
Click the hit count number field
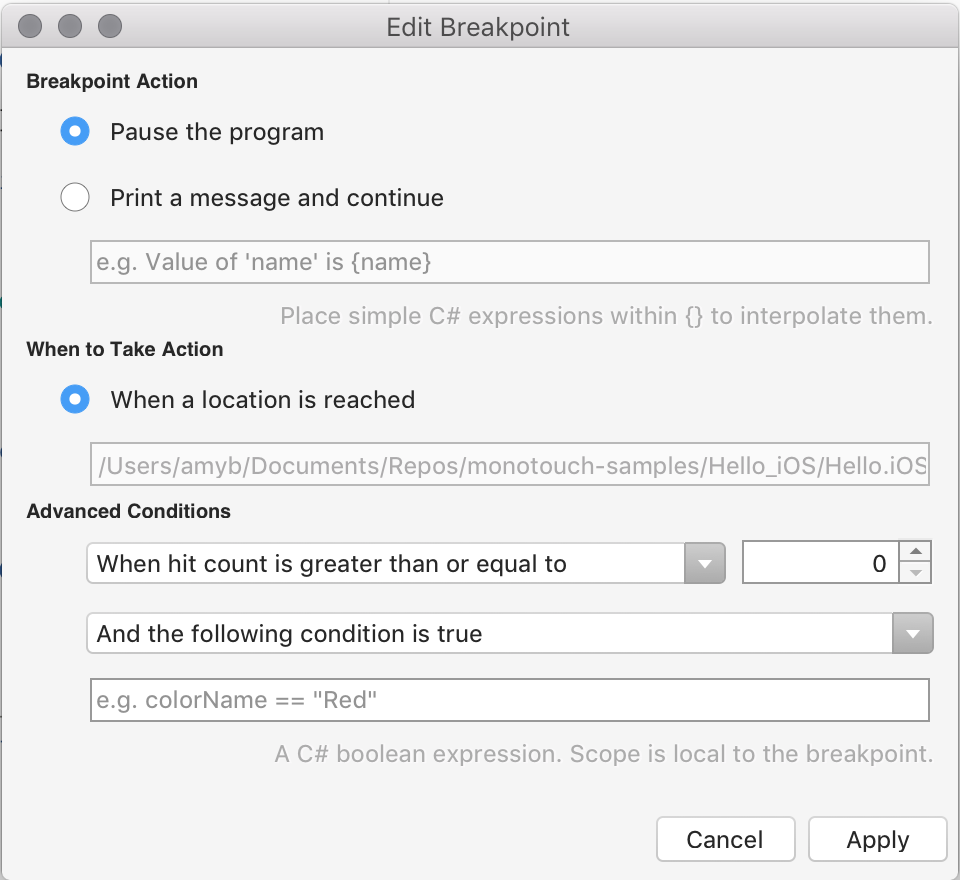pos(820,563)
